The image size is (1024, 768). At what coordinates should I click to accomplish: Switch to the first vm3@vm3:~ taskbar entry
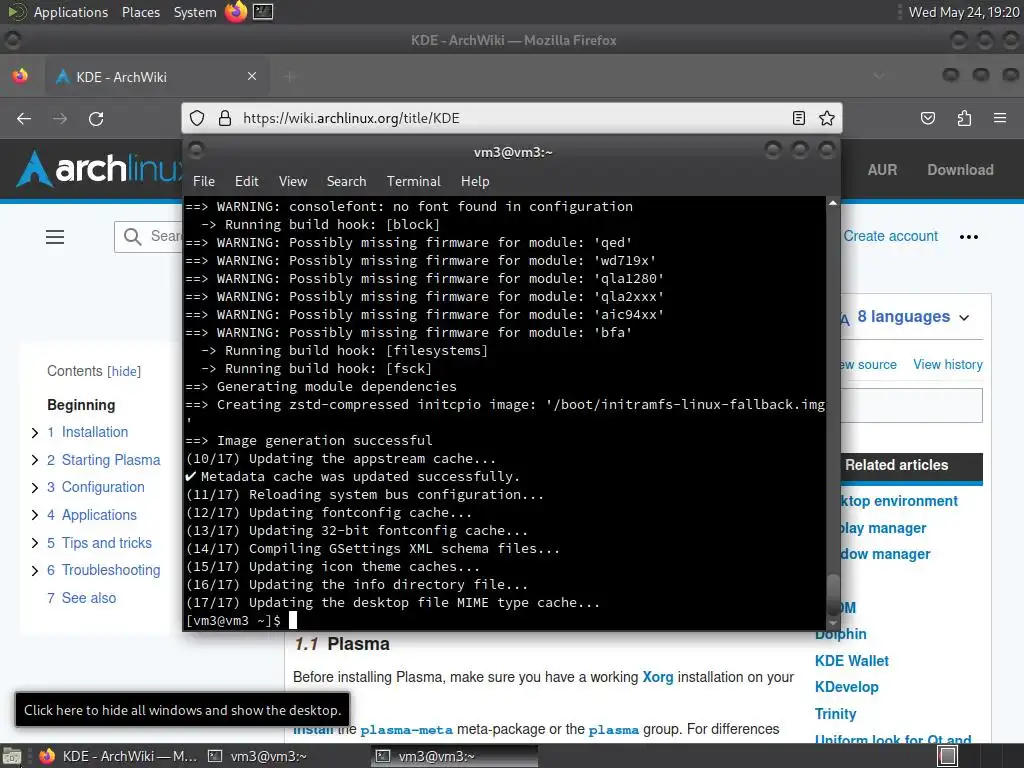[x=257, y=756]
